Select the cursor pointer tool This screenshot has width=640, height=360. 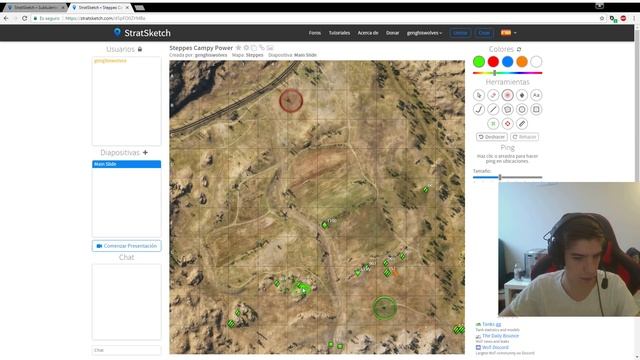(479, 95)
